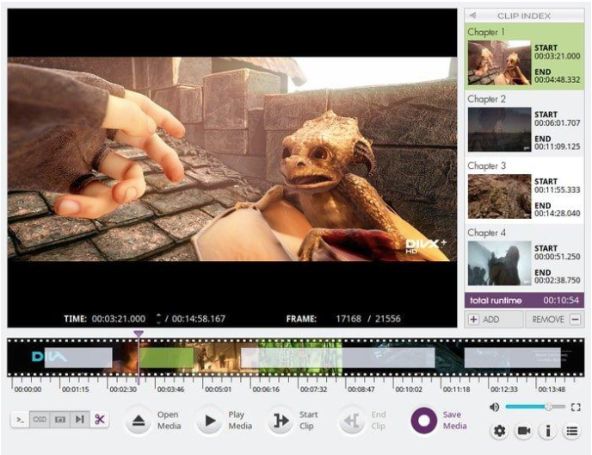Screen dimensions: 592x455
Task: Open the info icon
Action: 548,430
